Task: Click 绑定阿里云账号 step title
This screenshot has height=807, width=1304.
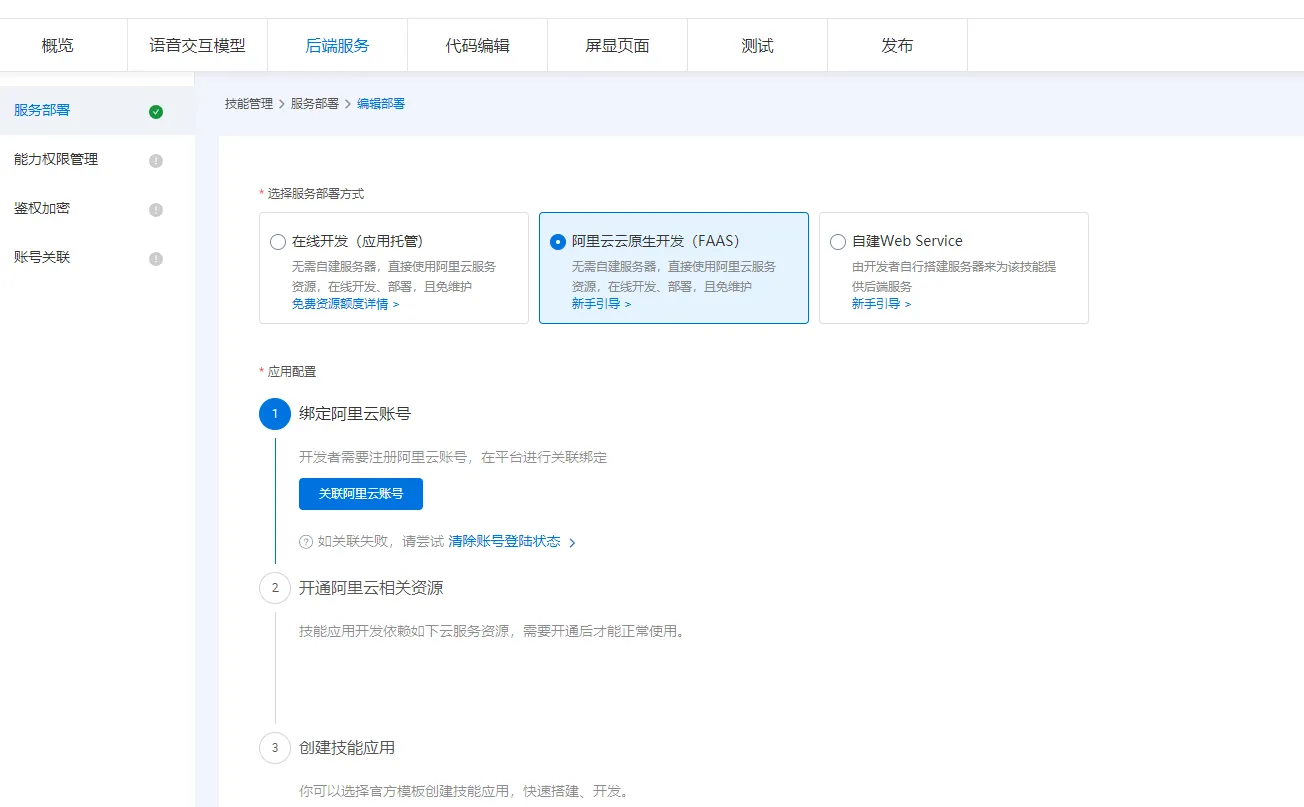Action: (355, 414)
